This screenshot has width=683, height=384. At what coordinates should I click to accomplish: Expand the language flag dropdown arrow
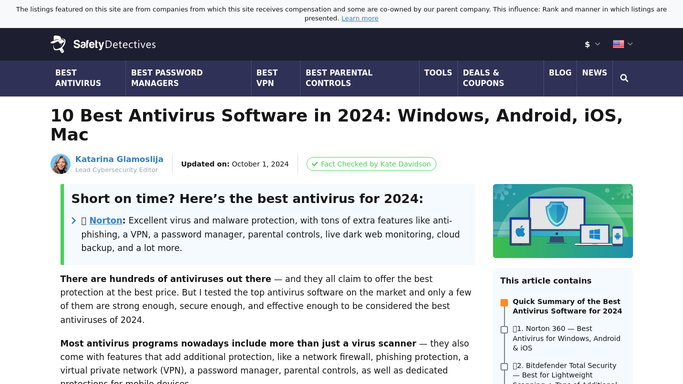pos(630,44)
